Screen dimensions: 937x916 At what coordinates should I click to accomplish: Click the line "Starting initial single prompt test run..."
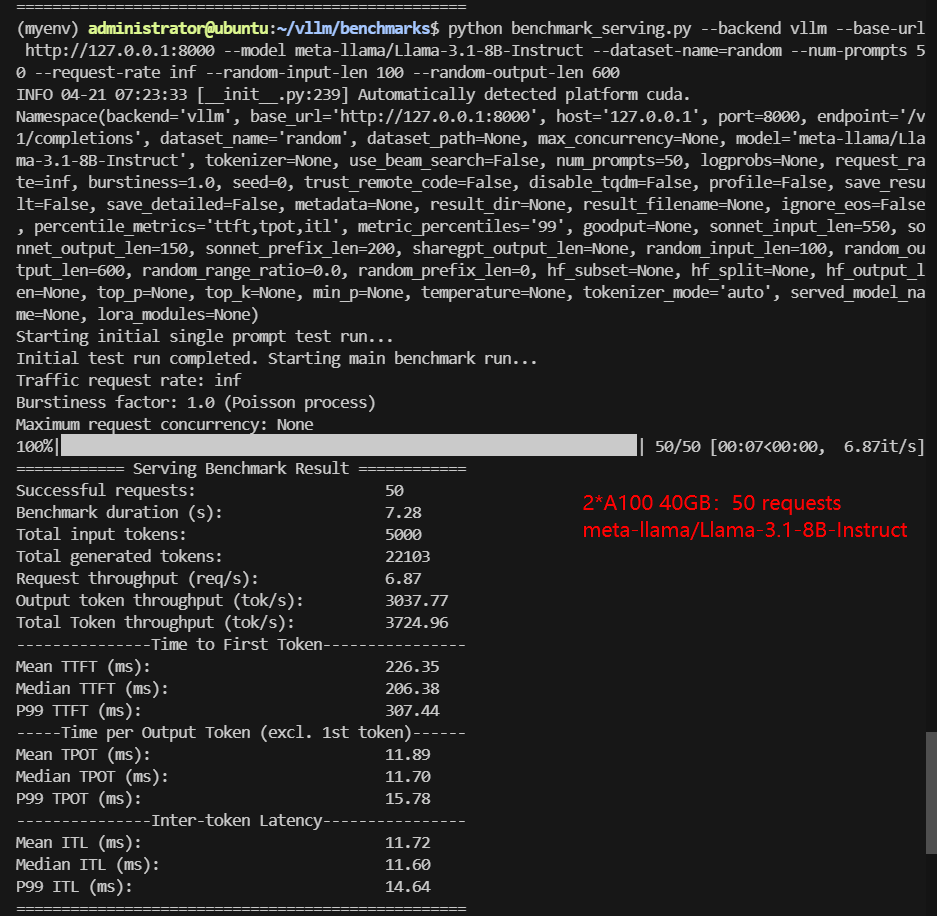[205, 336]
